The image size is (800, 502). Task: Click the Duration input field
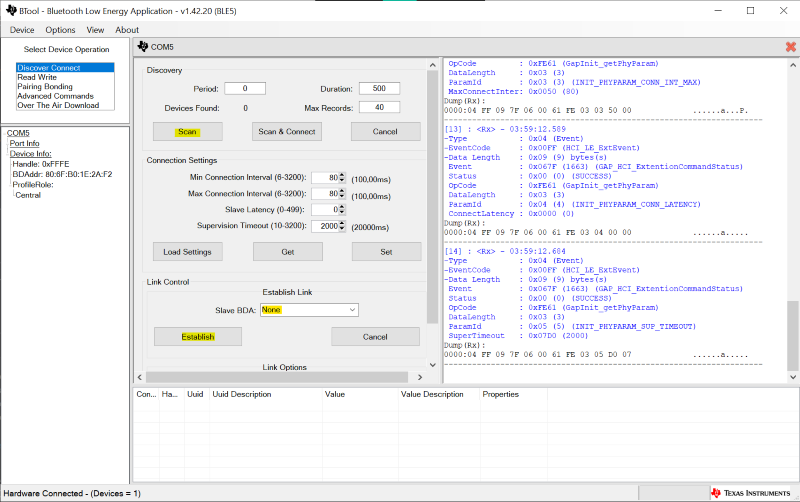[x=379, y=88]
